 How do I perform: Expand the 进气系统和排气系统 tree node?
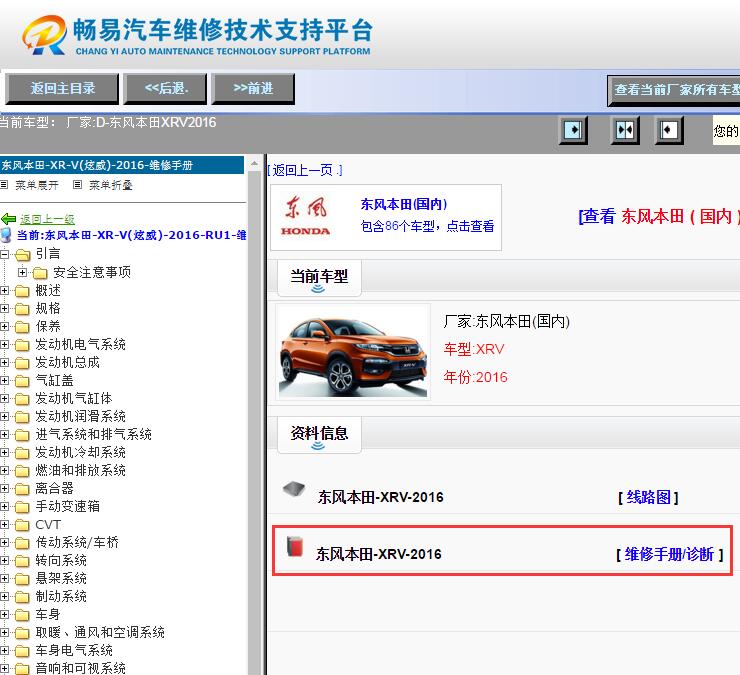tap(4, 434)
